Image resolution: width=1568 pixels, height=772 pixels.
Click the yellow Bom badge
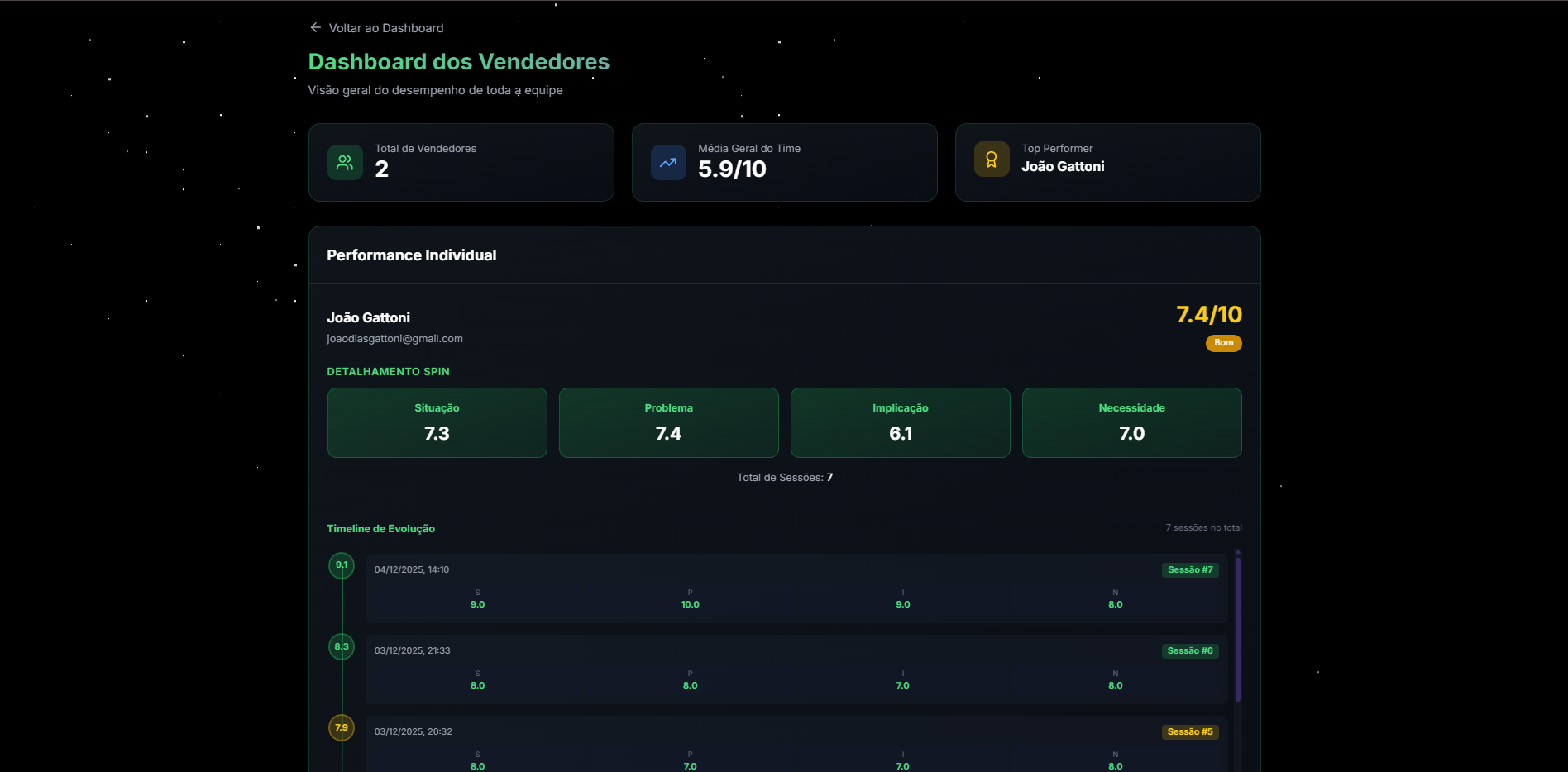click(1224, 343)
